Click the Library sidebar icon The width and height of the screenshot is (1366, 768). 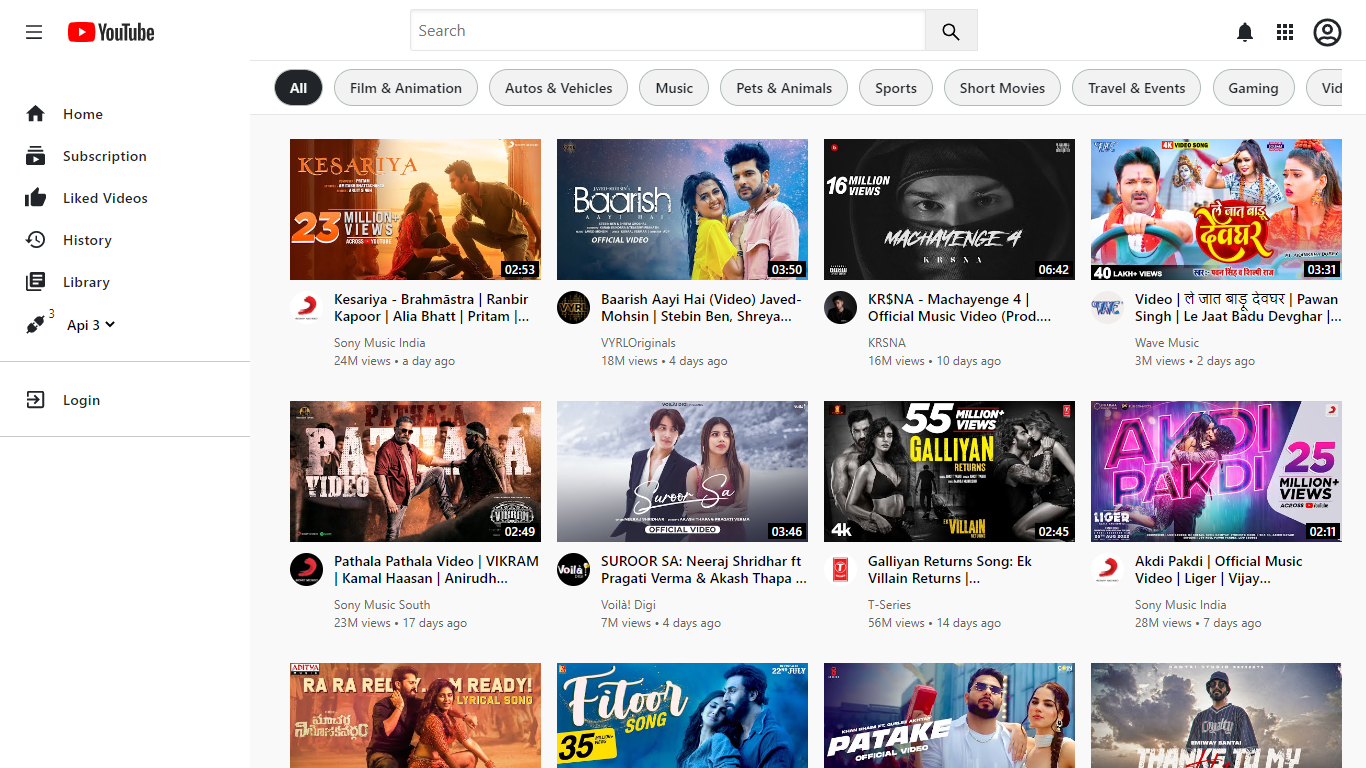coord(36,282)
